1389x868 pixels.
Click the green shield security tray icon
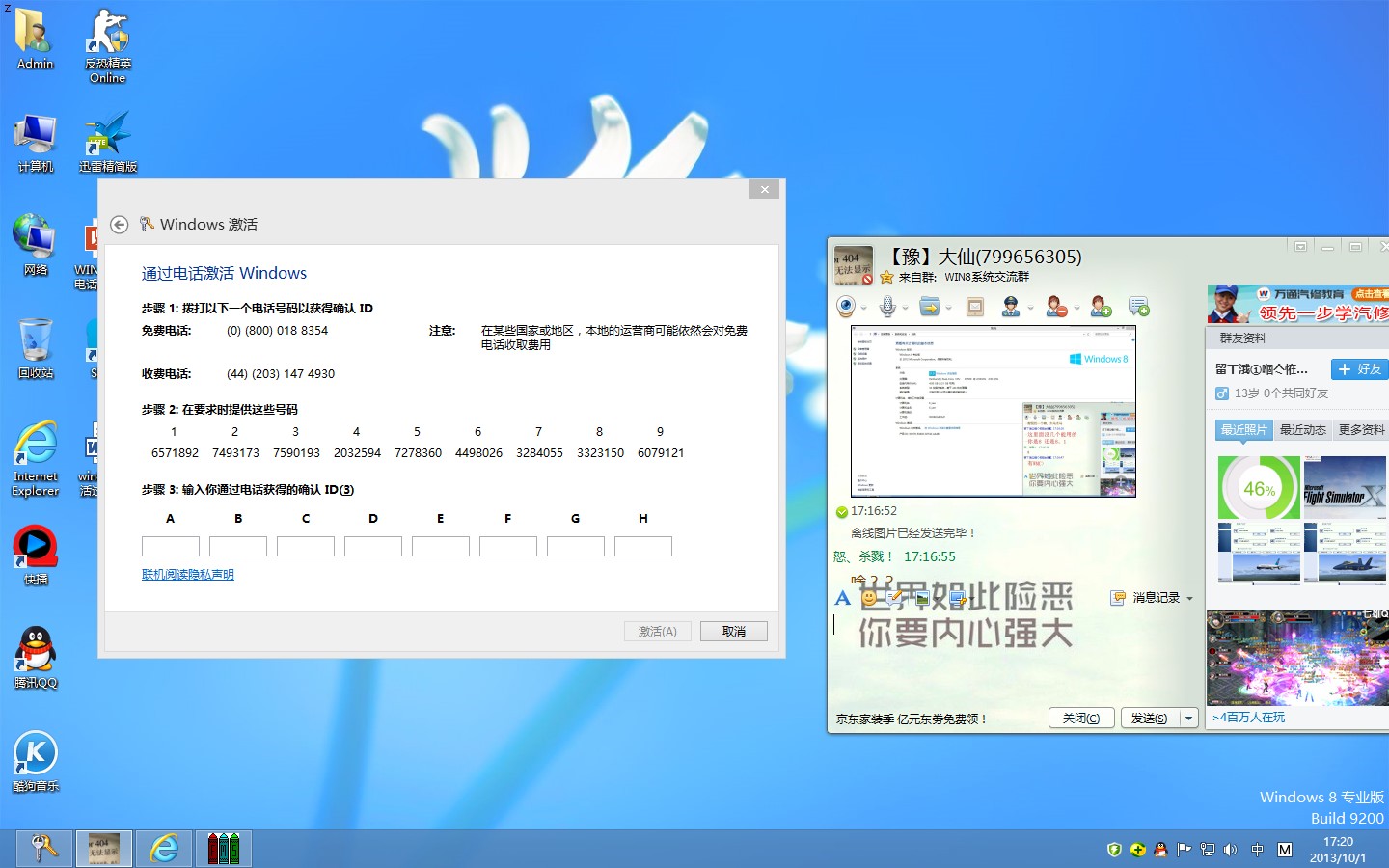point(1114,850)
